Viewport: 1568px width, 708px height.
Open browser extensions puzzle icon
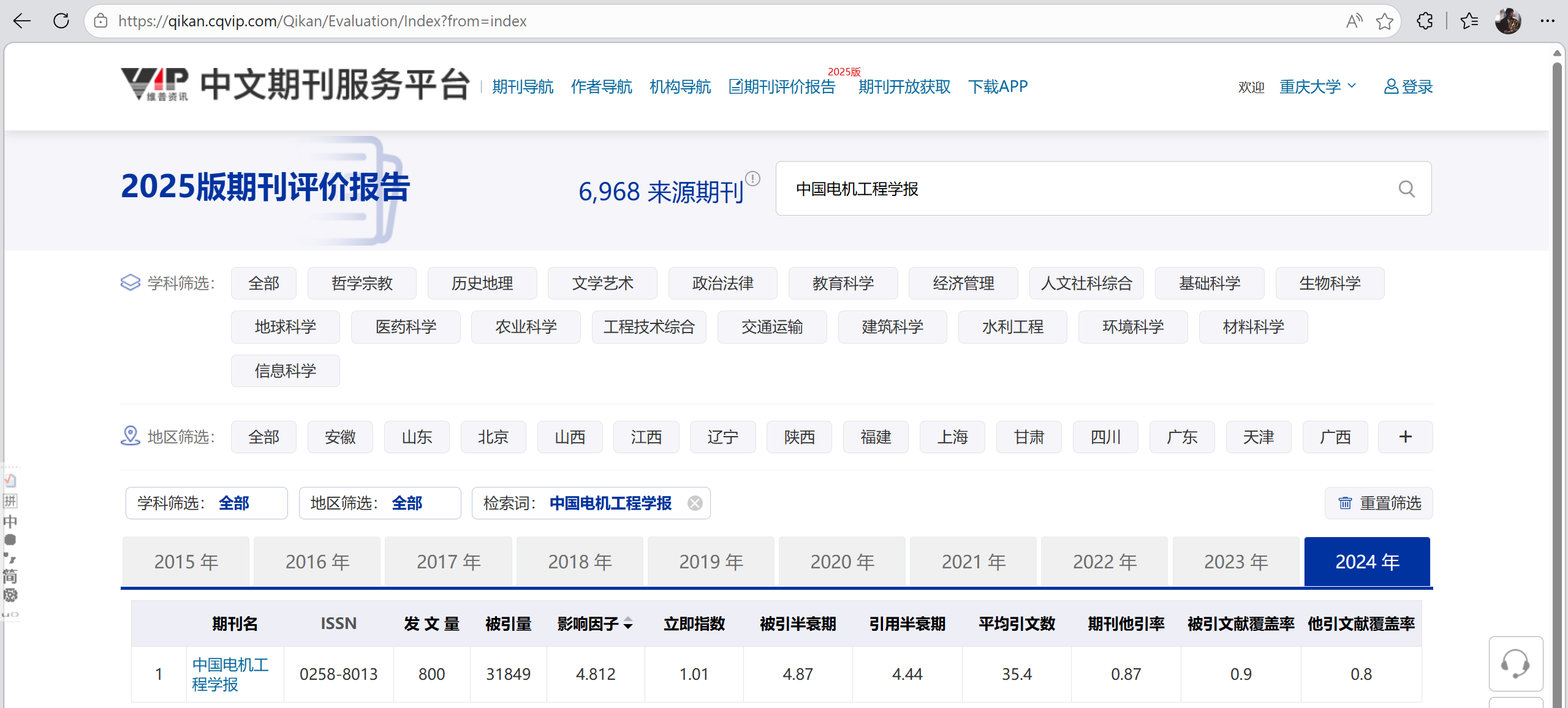(x=1425, y=21)
